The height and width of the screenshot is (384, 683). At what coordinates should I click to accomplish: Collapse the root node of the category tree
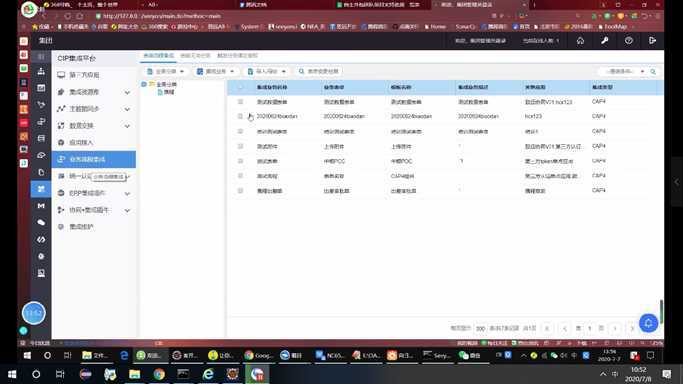point(144,84)
